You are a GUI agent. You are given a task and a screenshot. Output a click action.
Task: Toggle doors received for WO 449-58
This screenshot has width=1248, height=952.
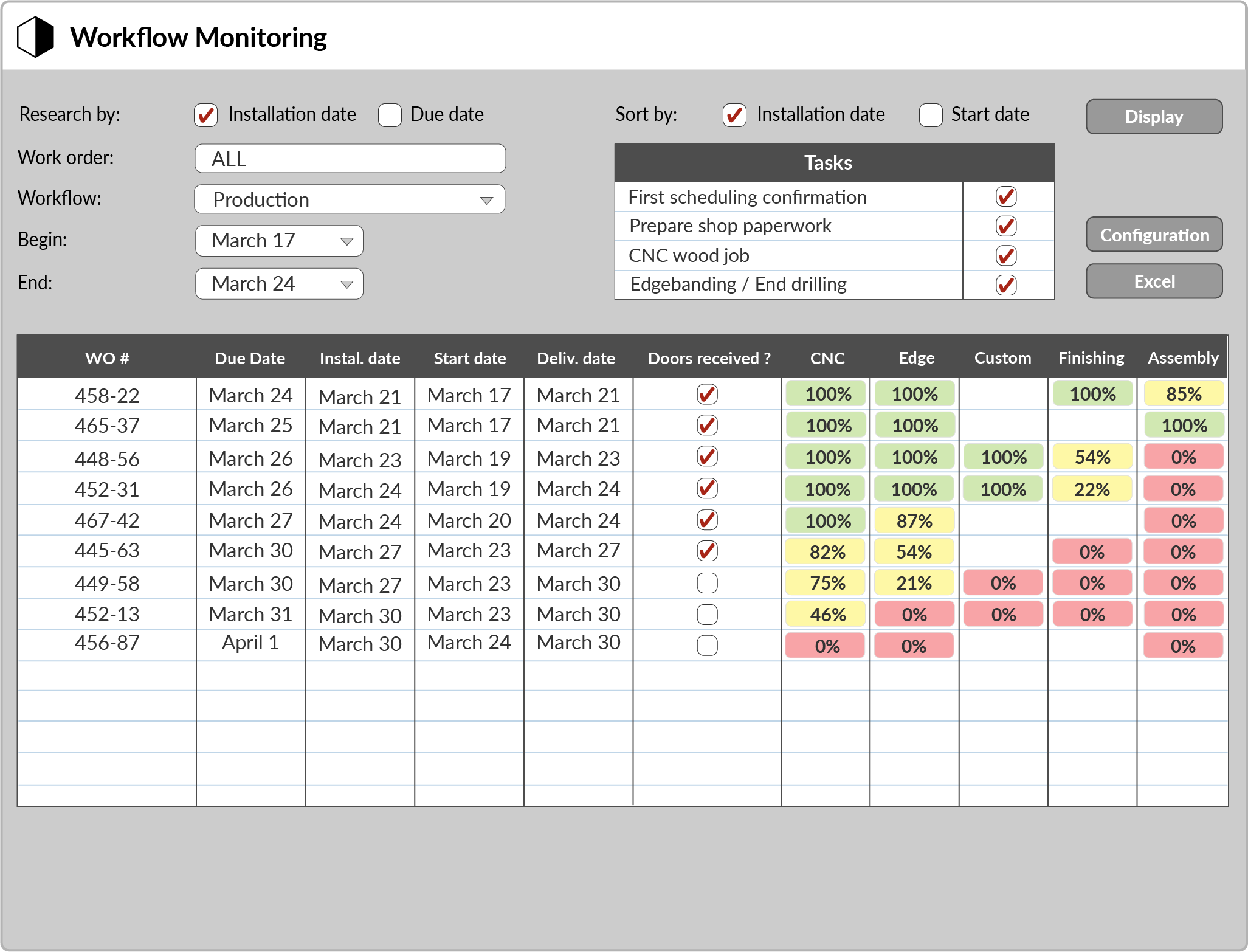[x=707, y=583]
